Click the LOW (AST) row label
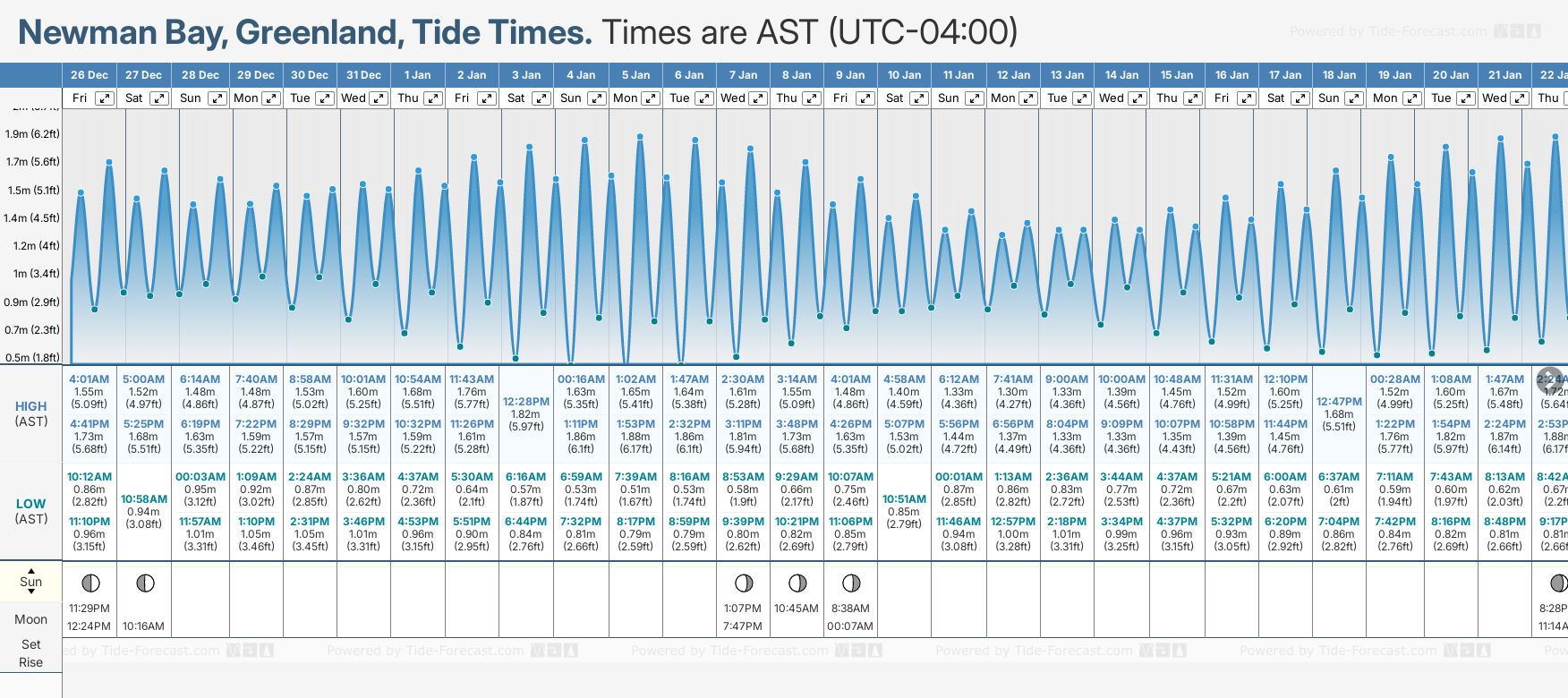 [x=31, y=511]
